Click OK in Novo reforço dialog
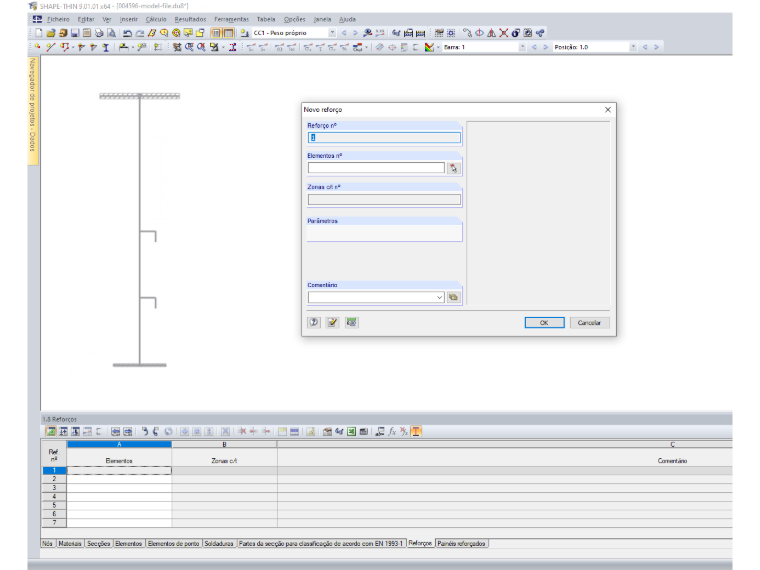Image resolution: width=760 pixels, height=570 pixels. pyautogui.click(x=544, y=322)
